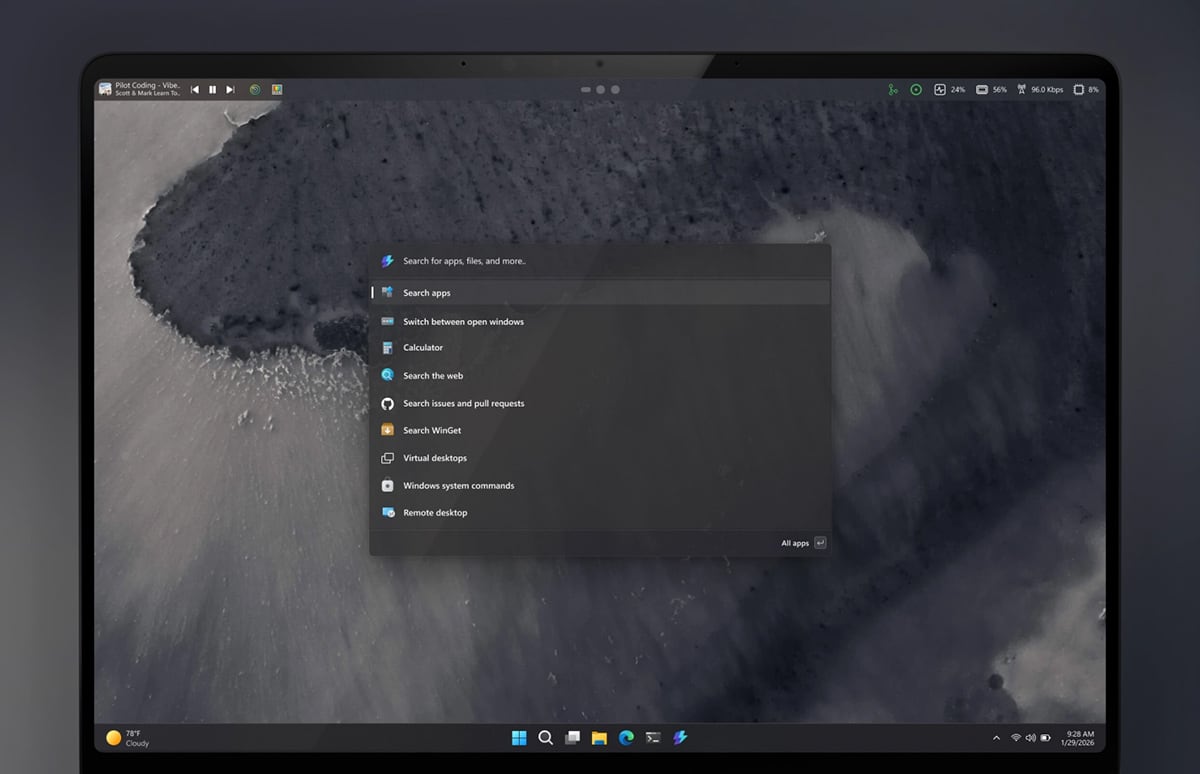Click the green circle status icon in top bar
1200x774 pixels.
[916, 89]
